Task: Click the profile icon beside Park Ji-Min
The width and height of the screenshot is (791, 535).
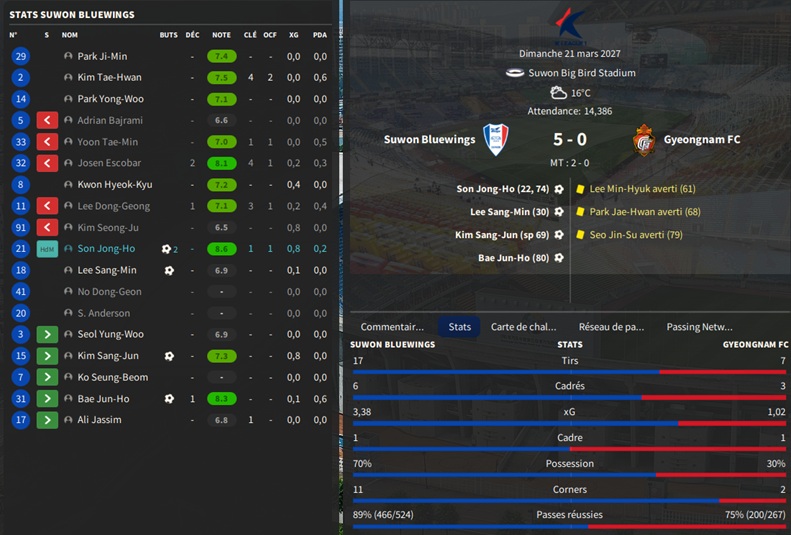Action: [68, 57]
